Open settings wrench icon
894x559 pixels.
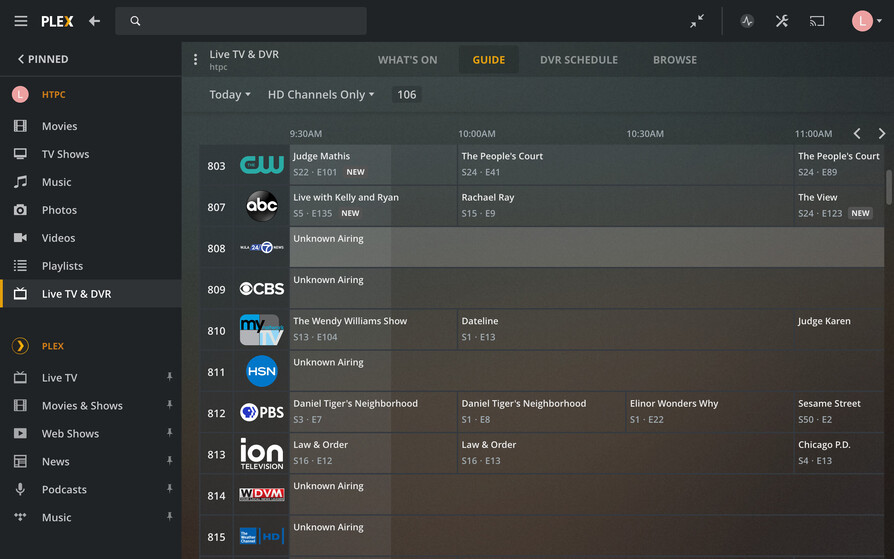pos(782,21)
